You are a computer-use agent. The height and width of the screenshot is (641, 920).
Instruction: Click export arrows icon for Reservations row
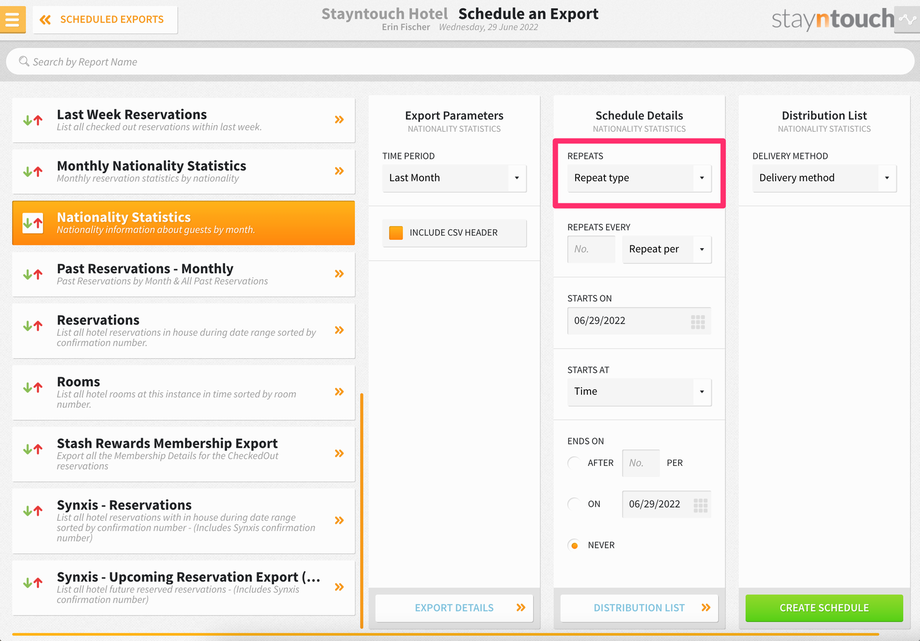pyautogui.click(x=33, y=326)
